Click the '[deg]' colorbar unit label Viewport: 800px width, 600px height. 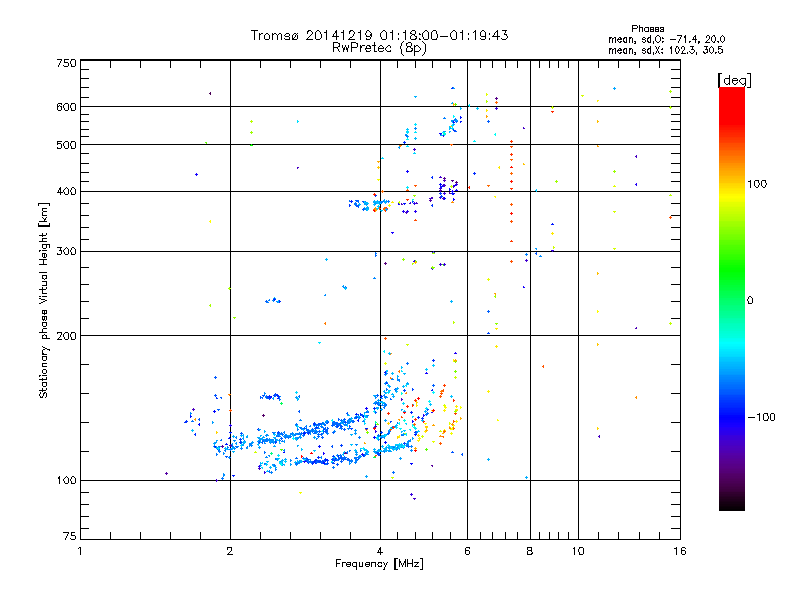click(x=734, y=80)
